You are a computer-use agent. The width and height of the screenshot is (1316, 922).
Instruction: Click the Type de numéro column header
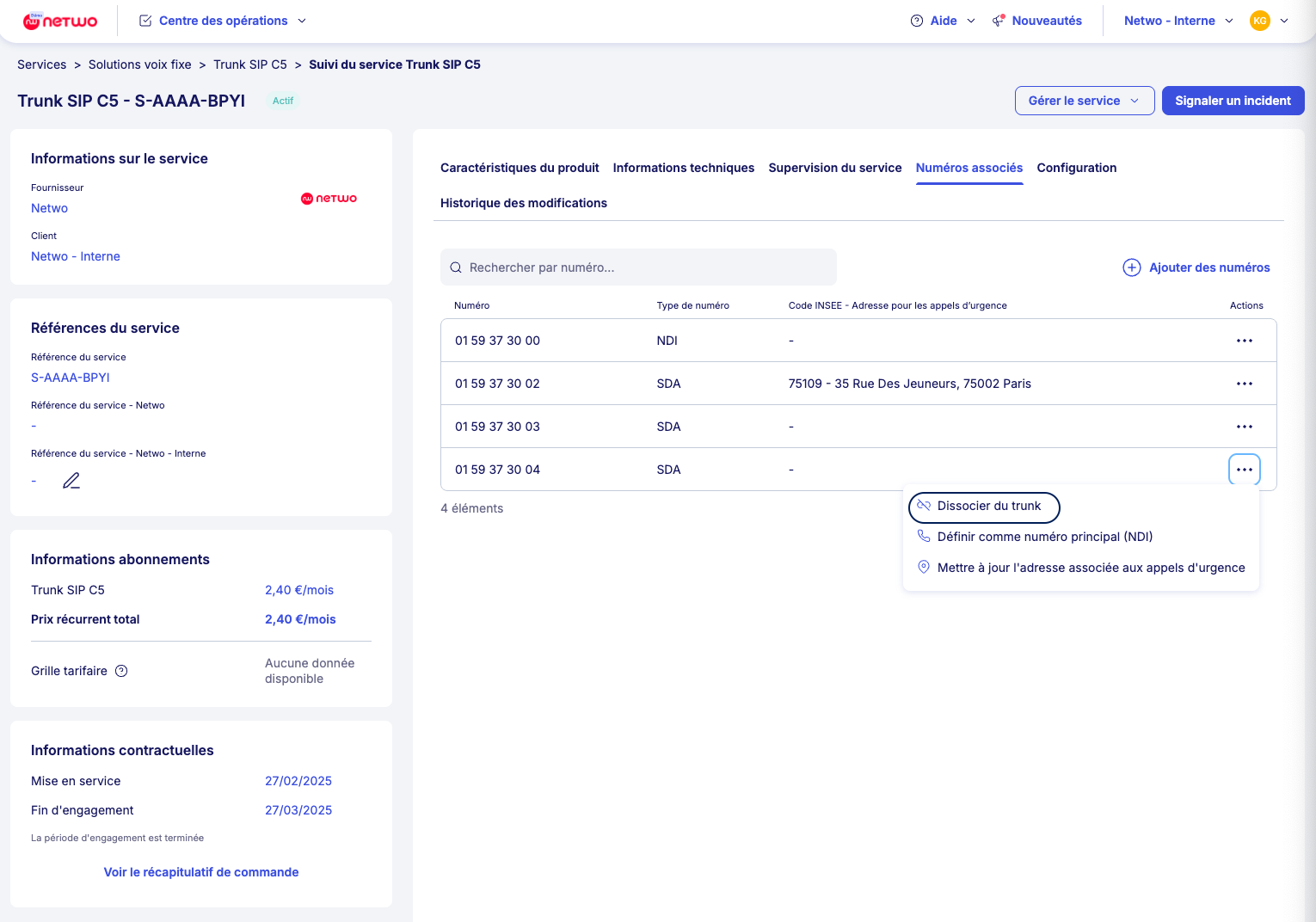click(693, 305)
